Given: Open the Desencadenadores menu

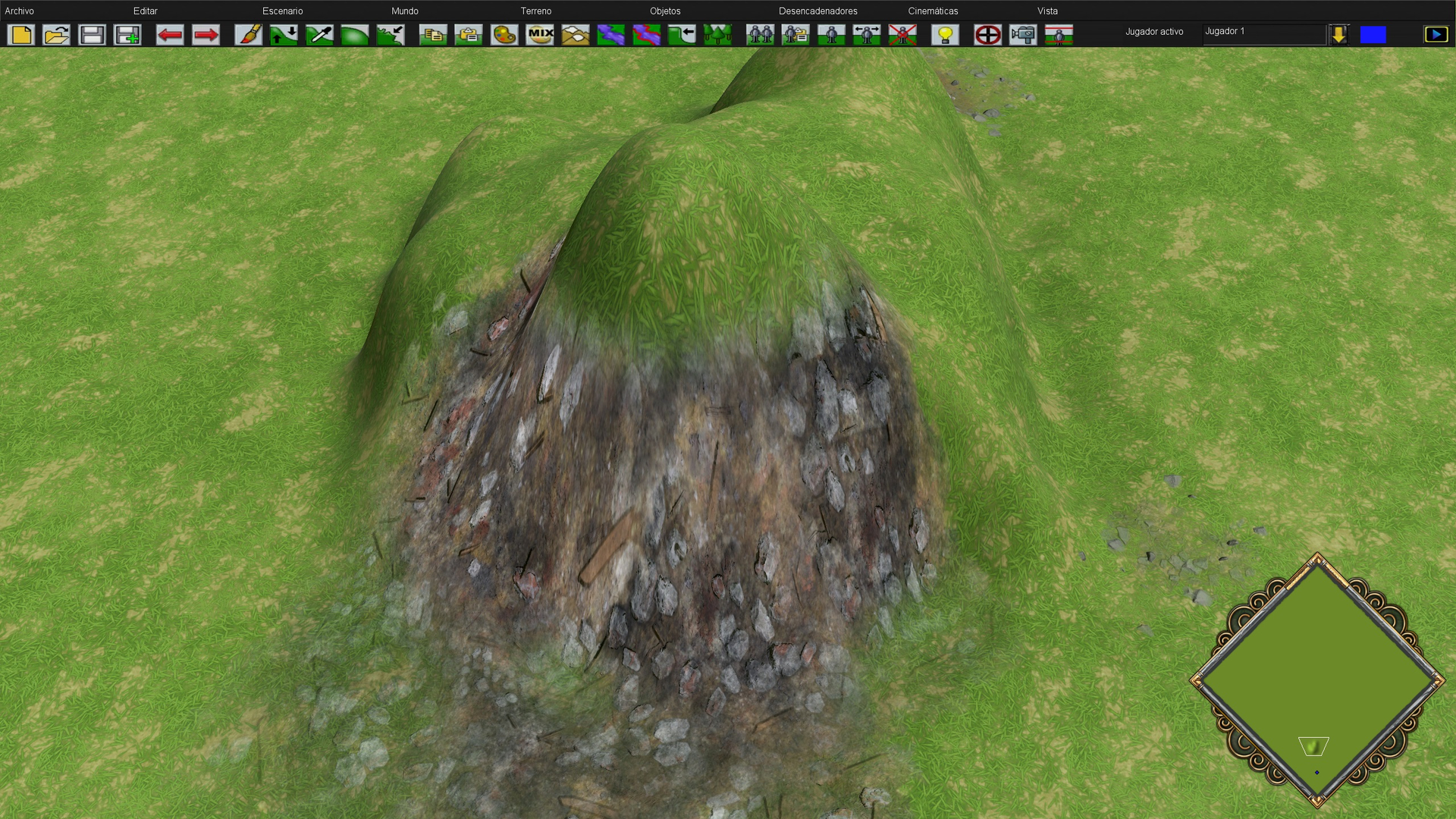Looking at the screenshot, I should click(817, 11).
